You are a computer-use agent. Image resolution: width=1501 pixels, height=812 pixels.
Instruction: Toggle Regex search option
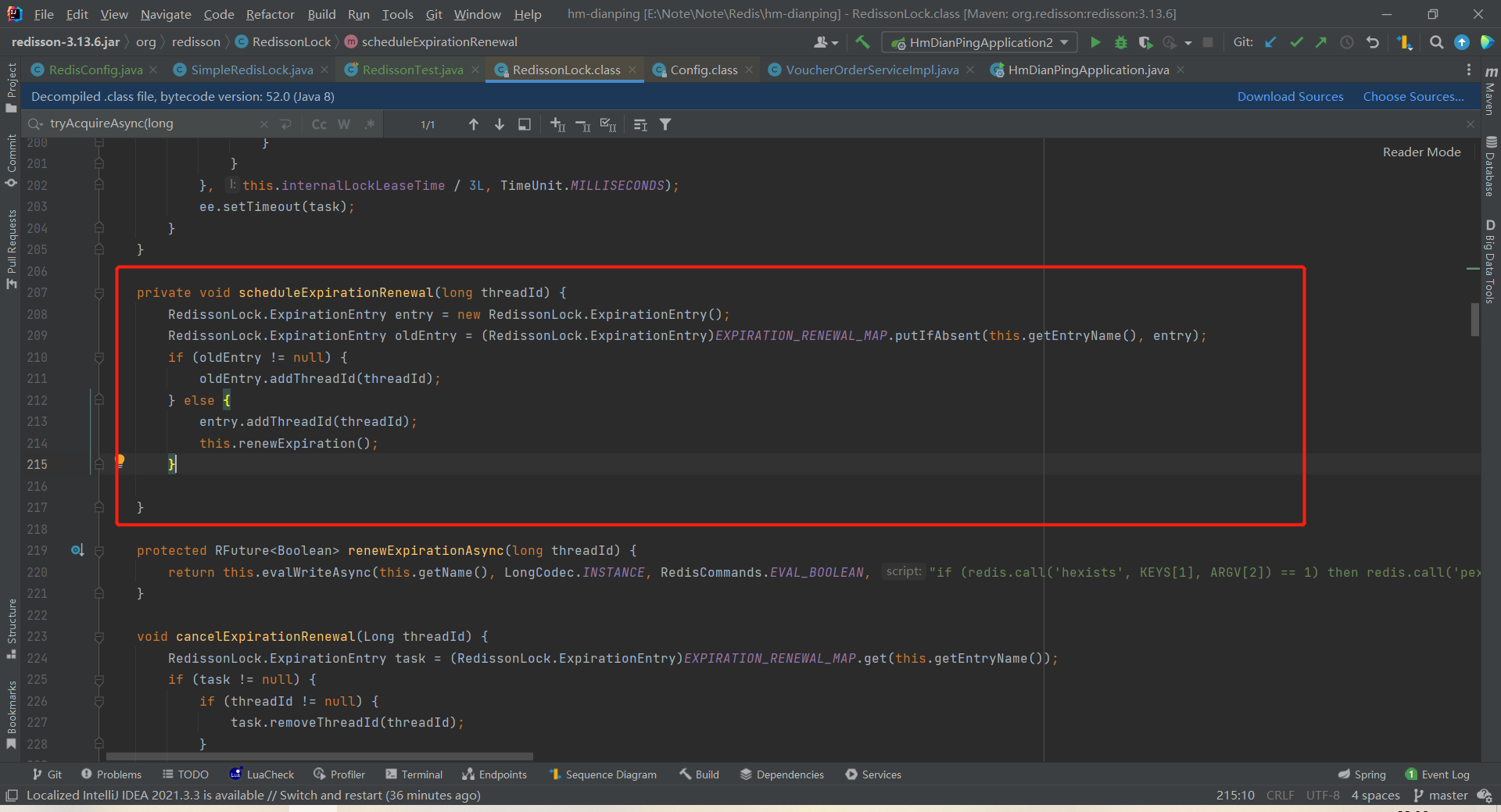point(370,124)
